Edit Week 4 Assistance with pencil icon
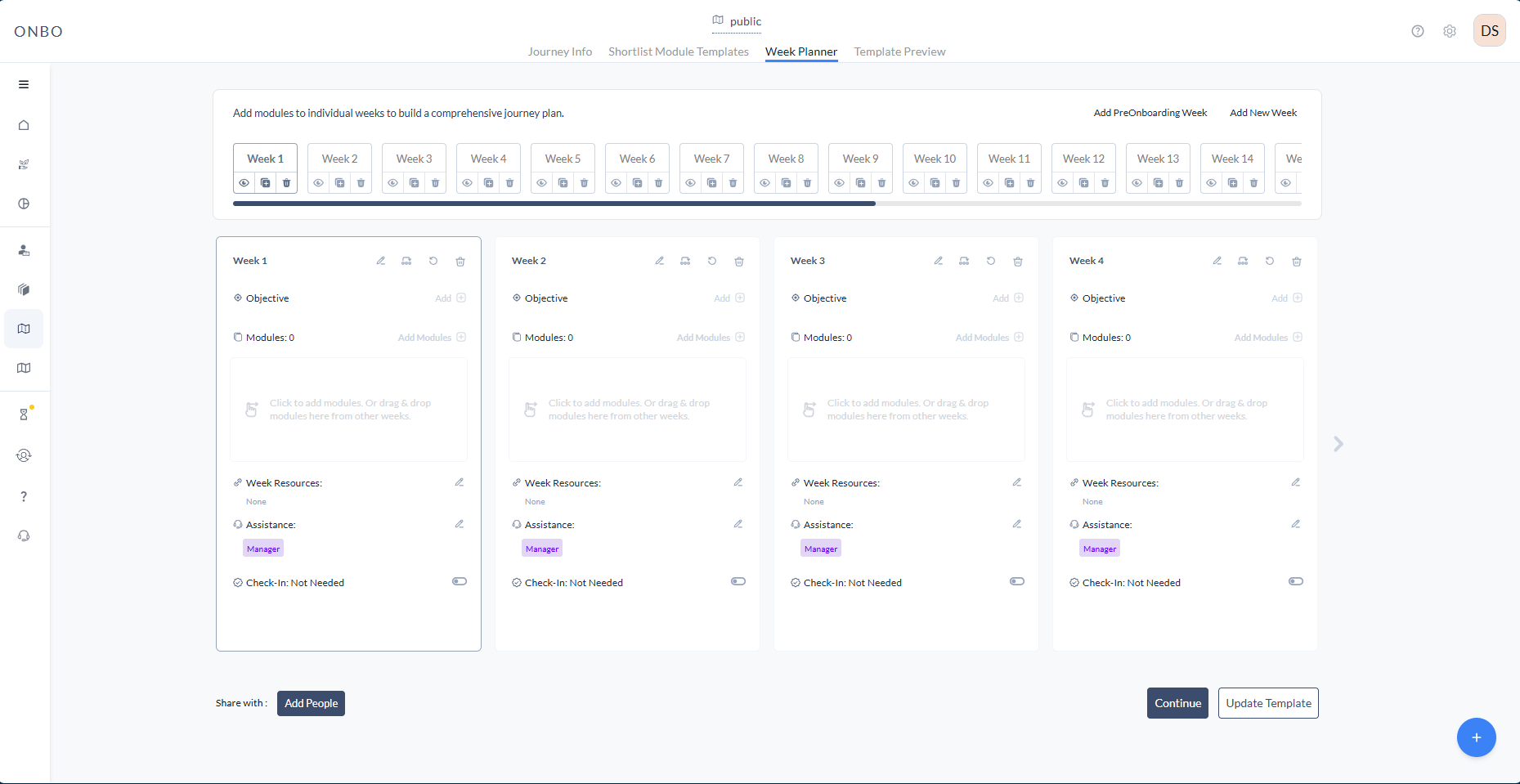The width and height of the screenshot is (1520, 784). [x=1296, y=524]
